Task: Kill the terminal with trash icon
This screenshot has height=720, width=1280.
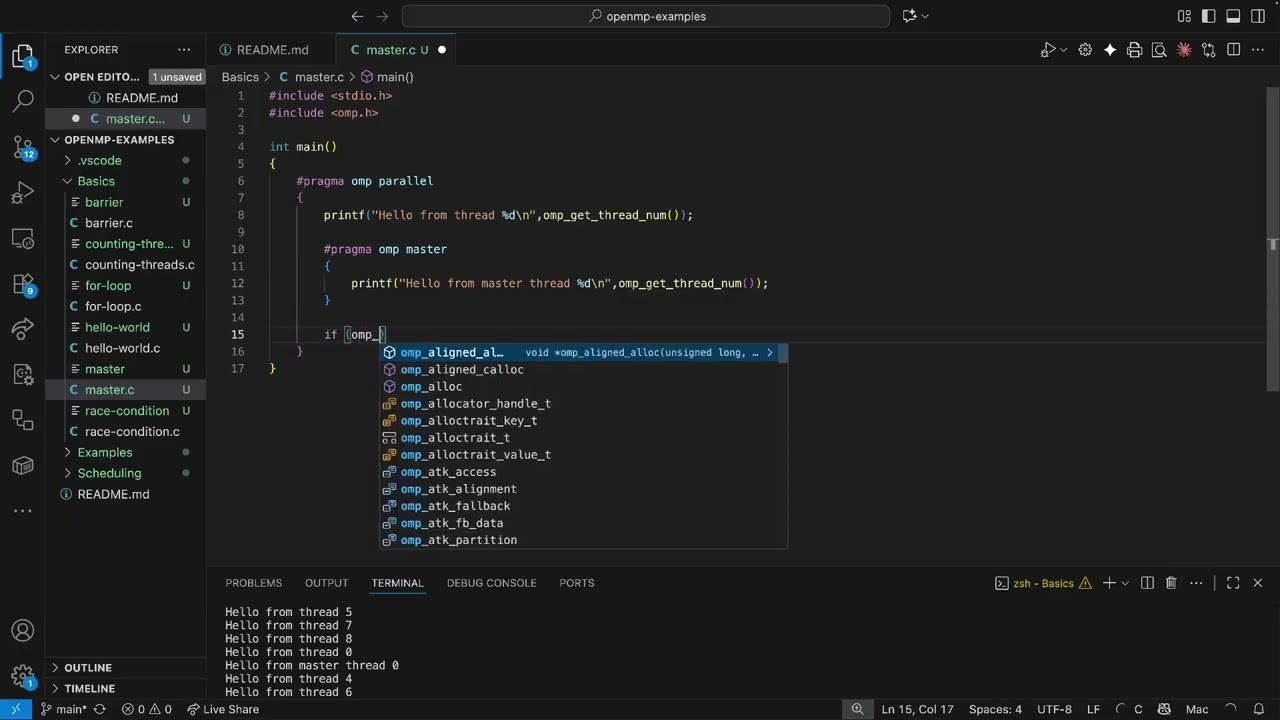Action: [x=1171, y=583]
